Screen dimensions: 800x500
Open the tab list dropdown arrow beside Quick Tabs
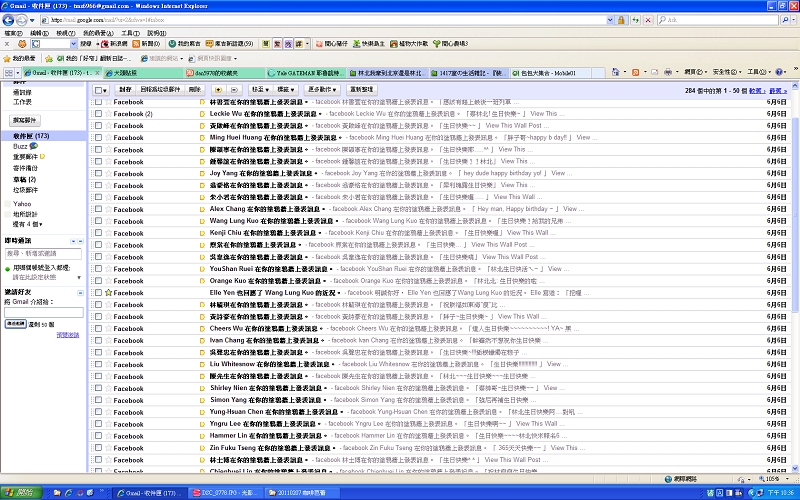click(18, 73)
